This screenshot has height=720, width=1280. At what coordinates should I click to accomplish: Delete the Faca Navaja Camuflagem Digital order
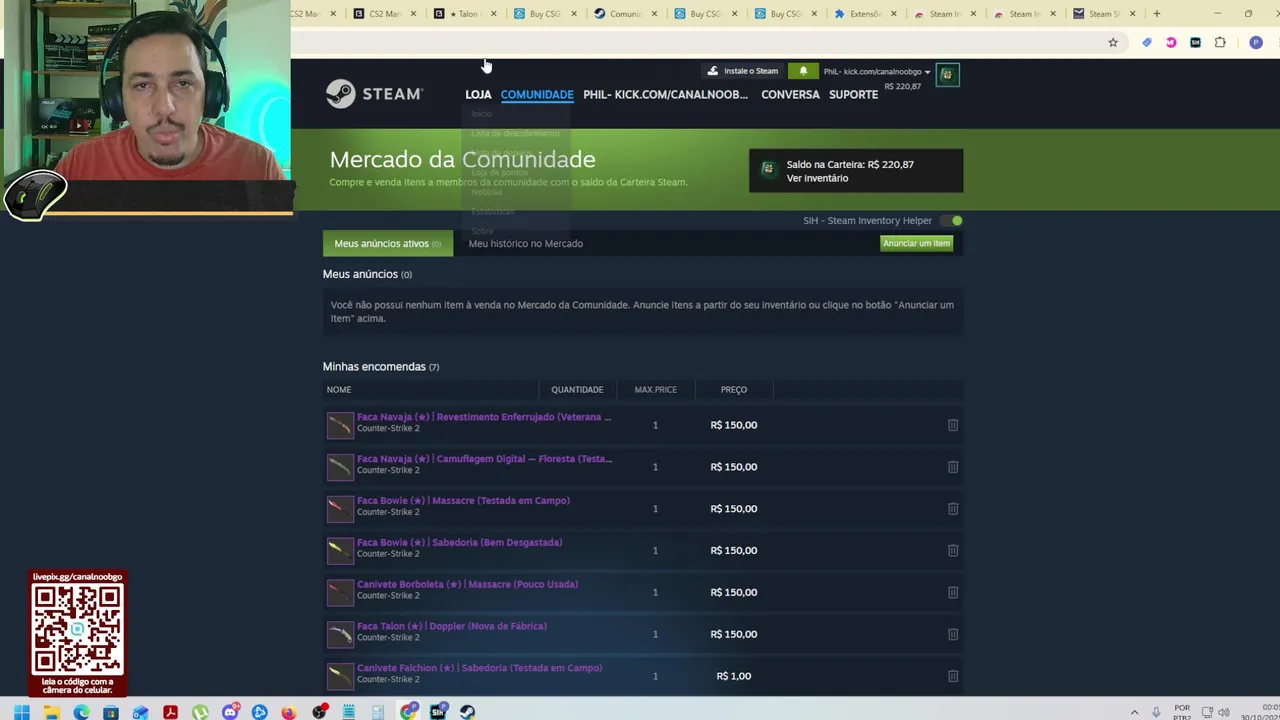click(x=953, y=467)
